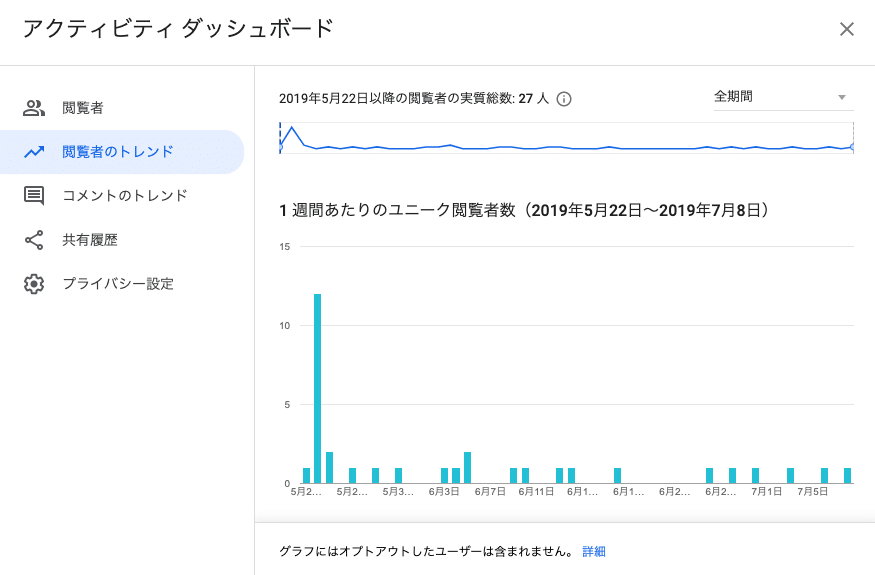The image size is (875, 575).
Task: Close the activity dashboard dialog
Action: pyautogui.click(x=847, y=29)
